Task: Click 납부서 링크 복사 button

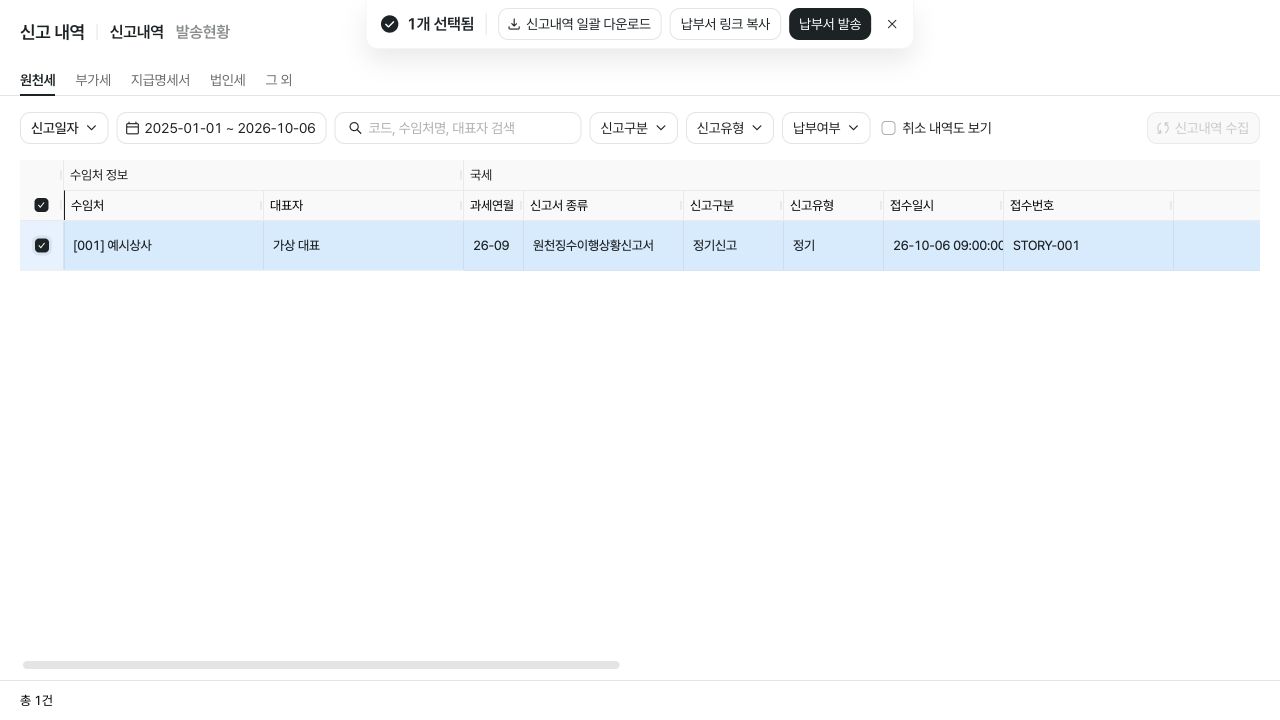Action: click(x=725, y=24)
